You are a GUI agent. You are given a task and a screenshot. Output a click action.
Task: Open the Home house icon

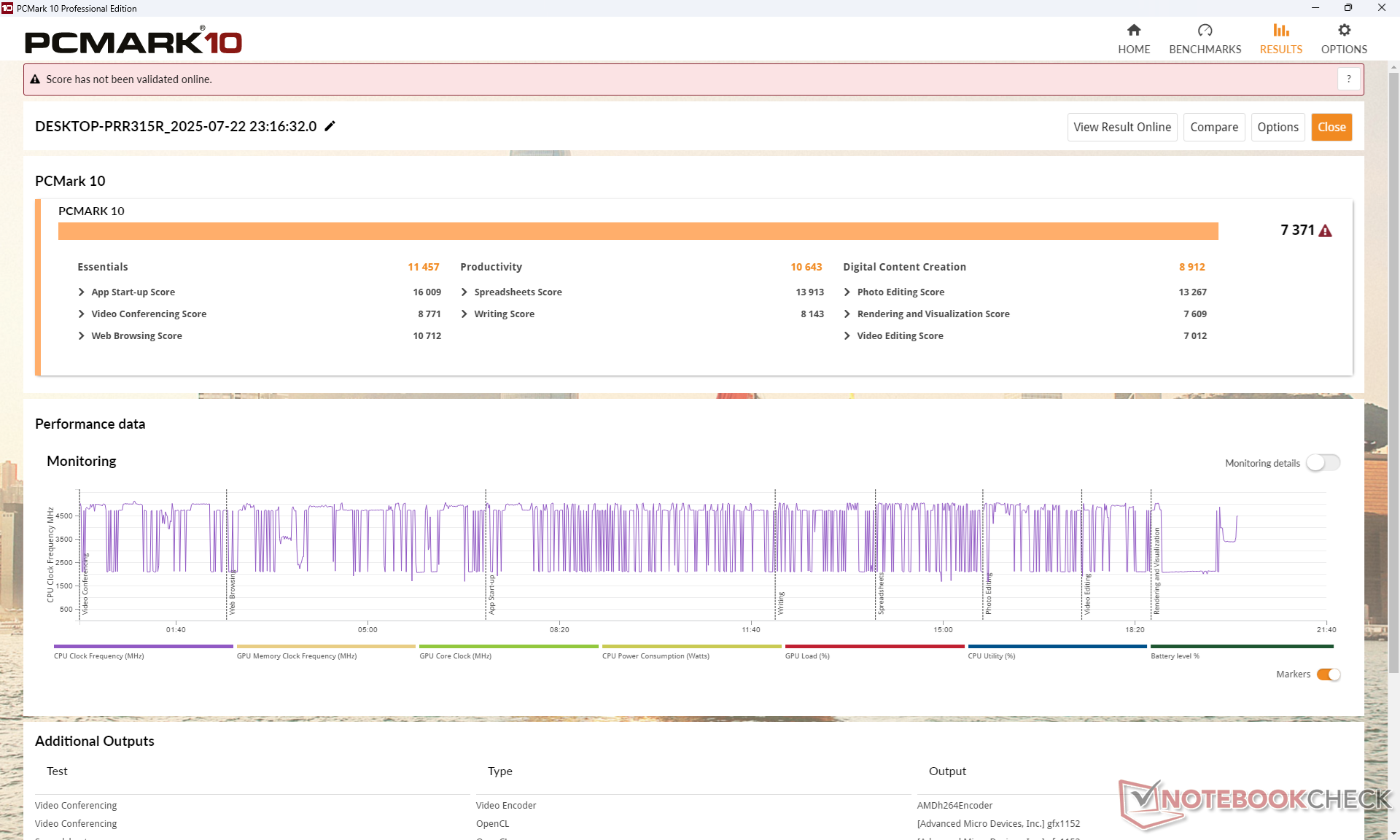point(1133,31)
